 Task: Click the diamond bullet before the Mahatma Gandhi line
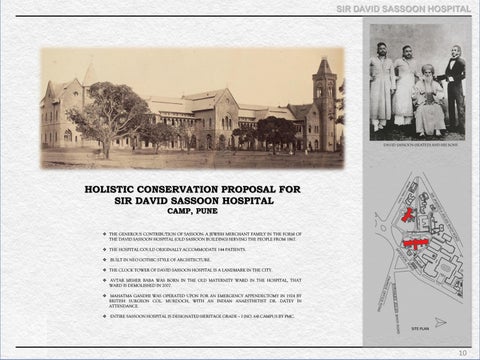(105, 296)
